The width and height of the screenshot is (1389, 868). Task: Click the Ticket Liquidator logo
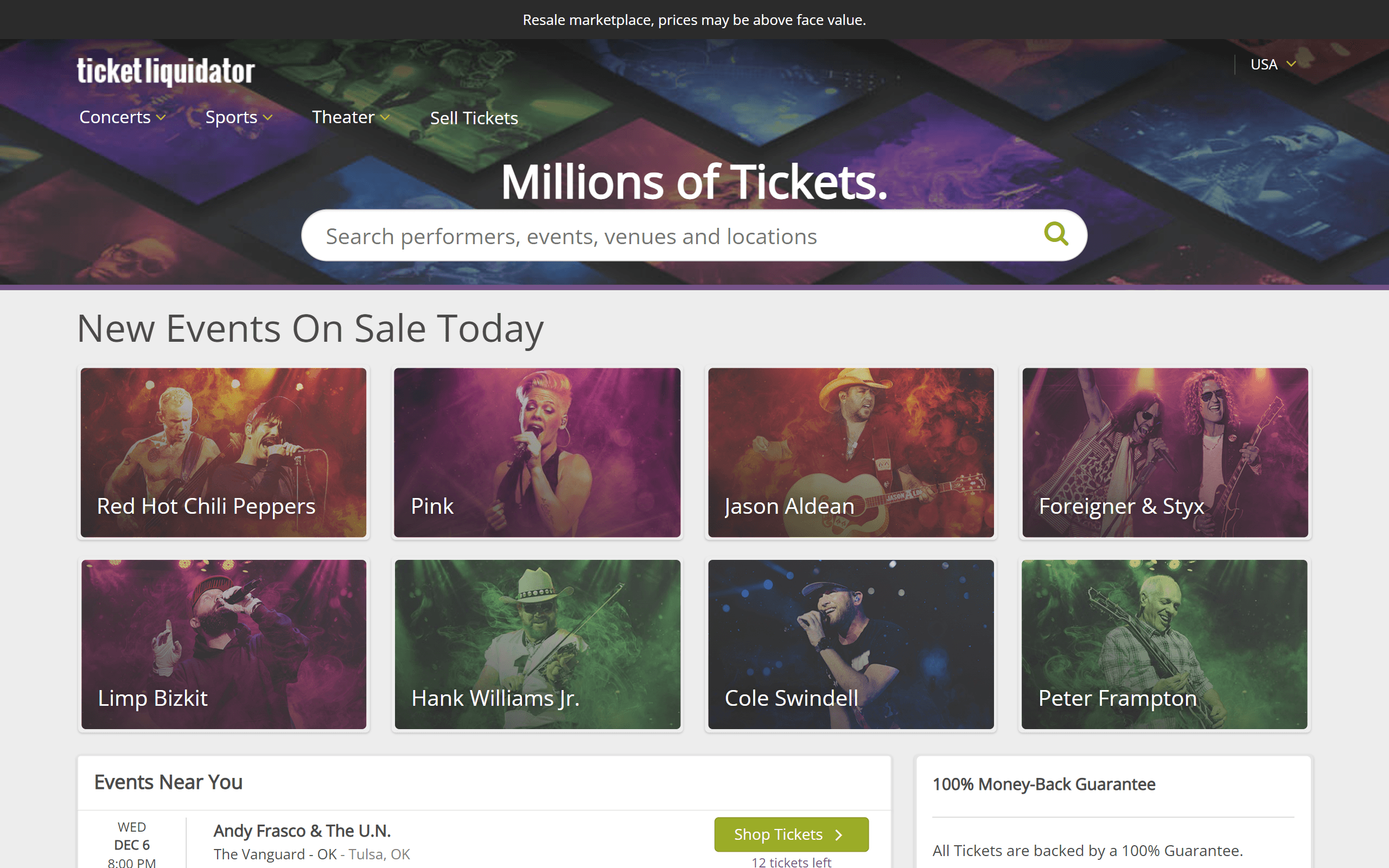166,71
